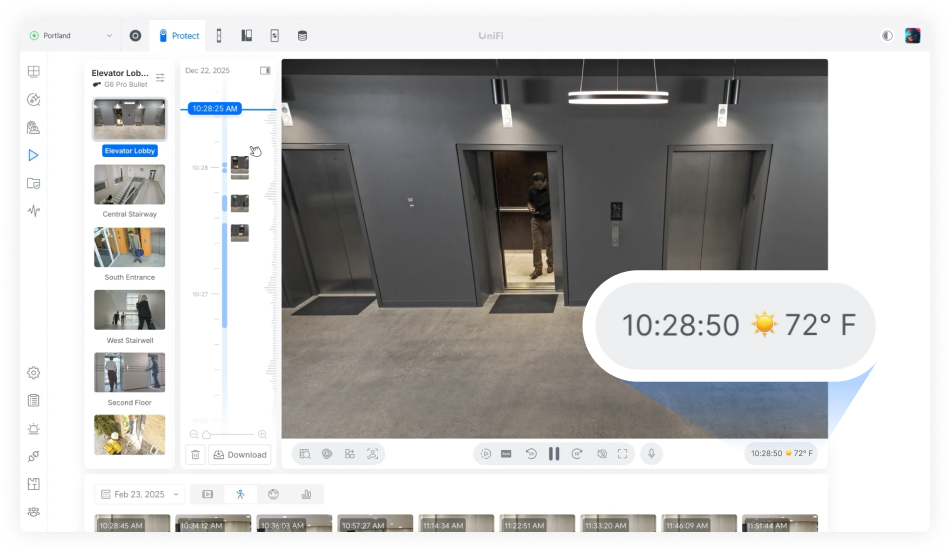This screenshot has width=950, height=552.
Task: Click the alarm siren sidebar icon
Action: point(33,428)
